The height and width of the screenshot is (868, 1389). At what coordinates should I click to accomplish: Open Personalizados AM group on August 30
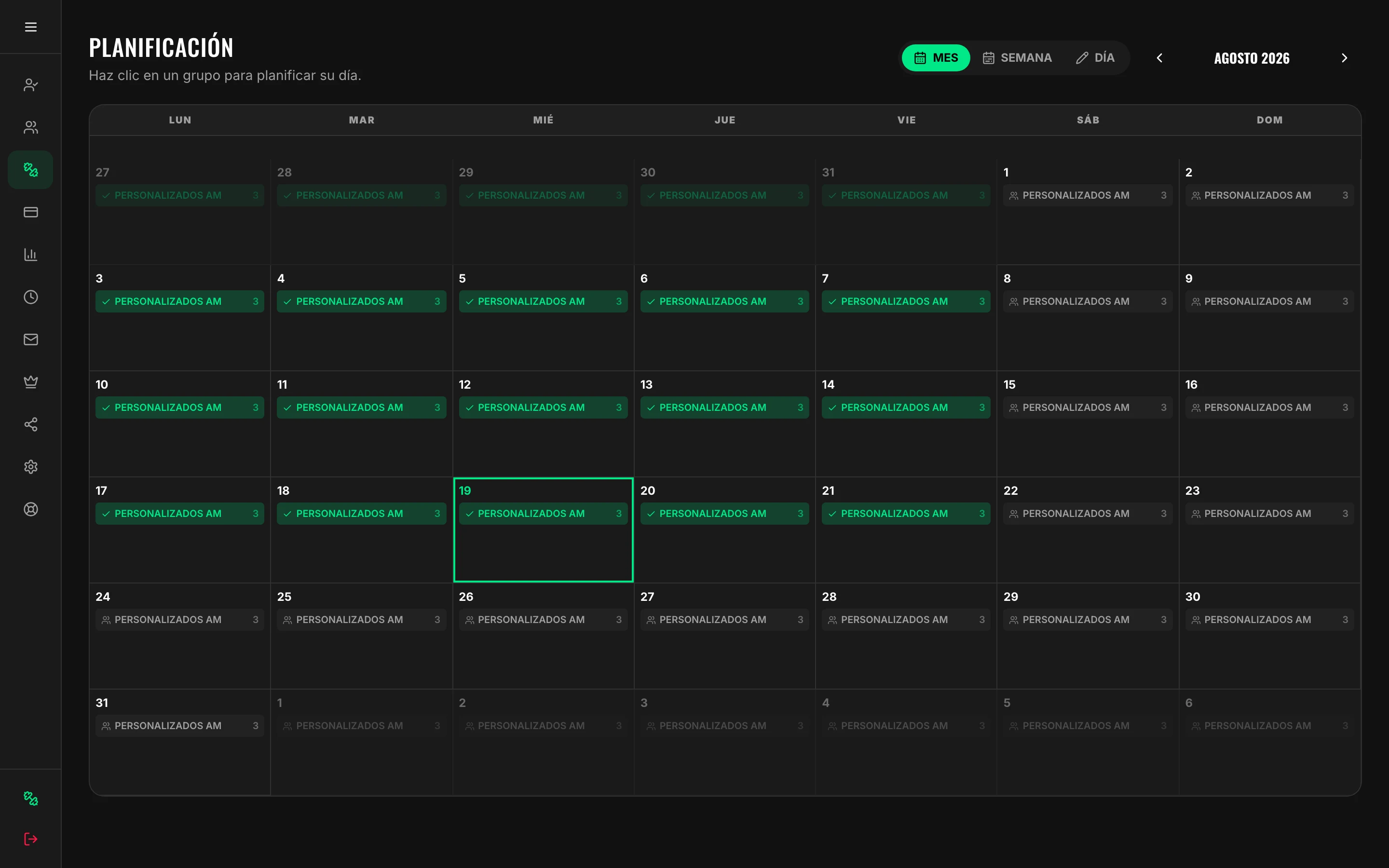(1269, 620)
